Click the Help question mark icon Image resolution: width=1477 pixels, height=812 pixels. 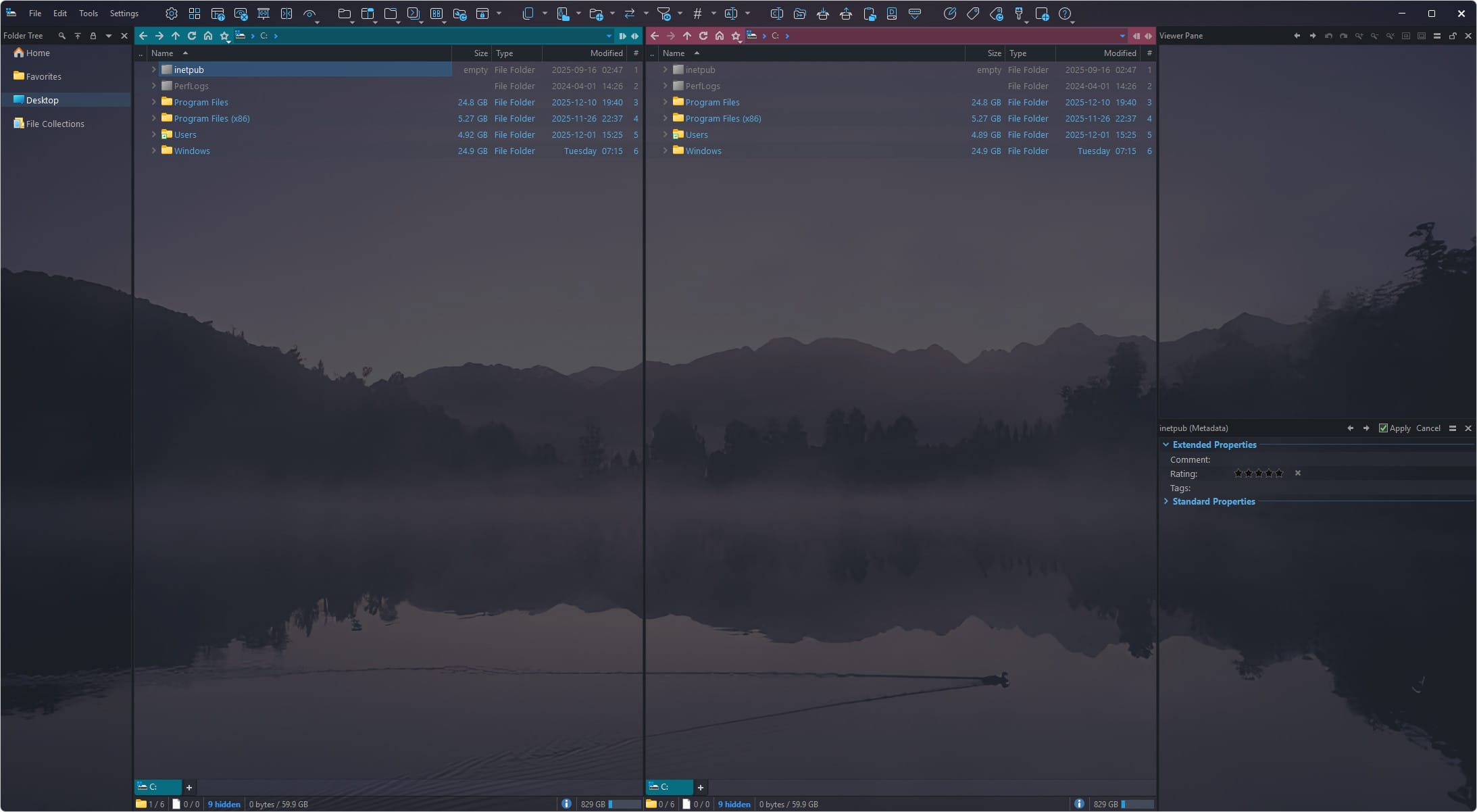coord(1066,13)
